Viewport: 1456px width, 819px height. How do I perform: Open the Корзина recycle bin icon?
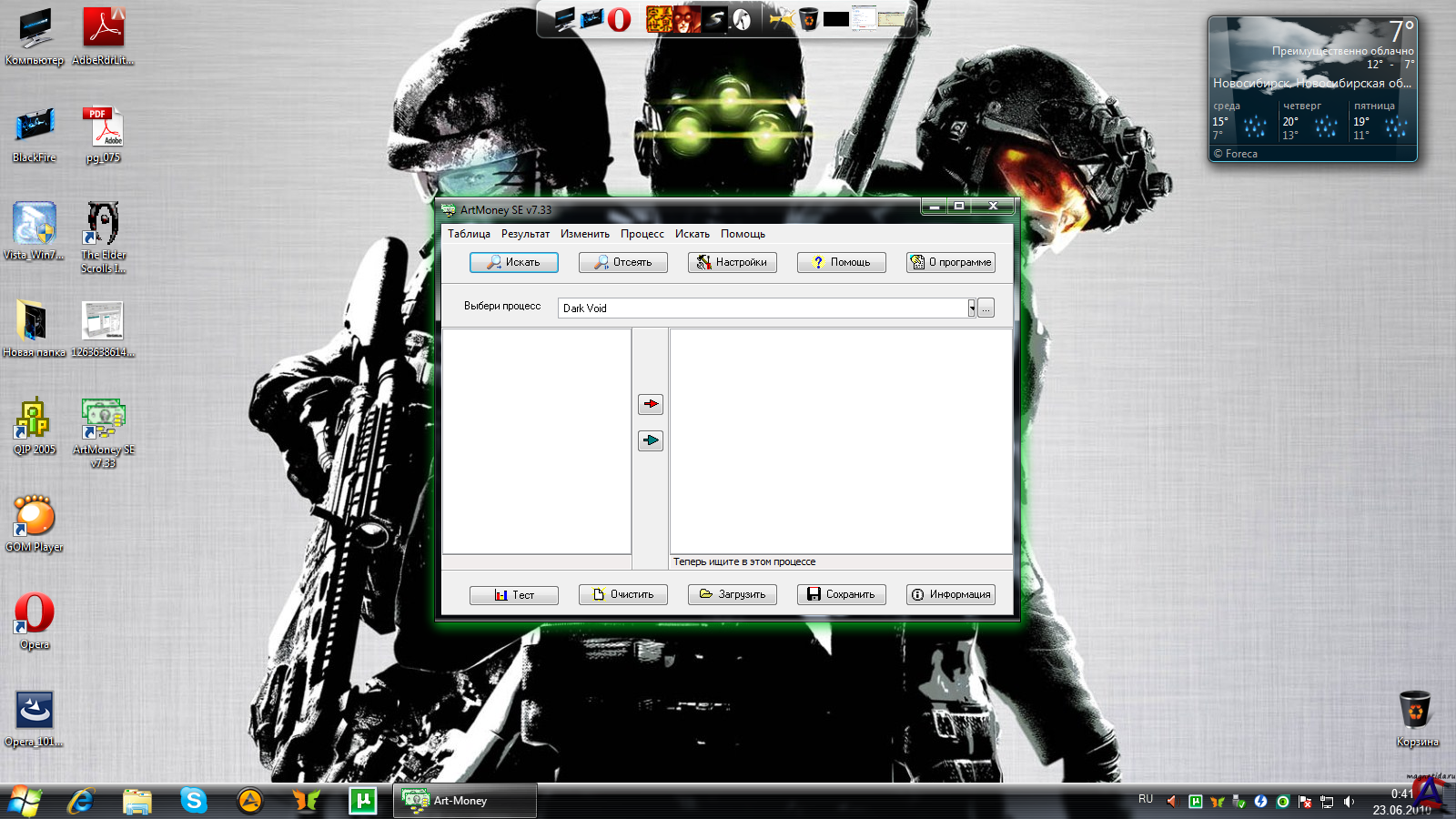[x=1415, y=711]
